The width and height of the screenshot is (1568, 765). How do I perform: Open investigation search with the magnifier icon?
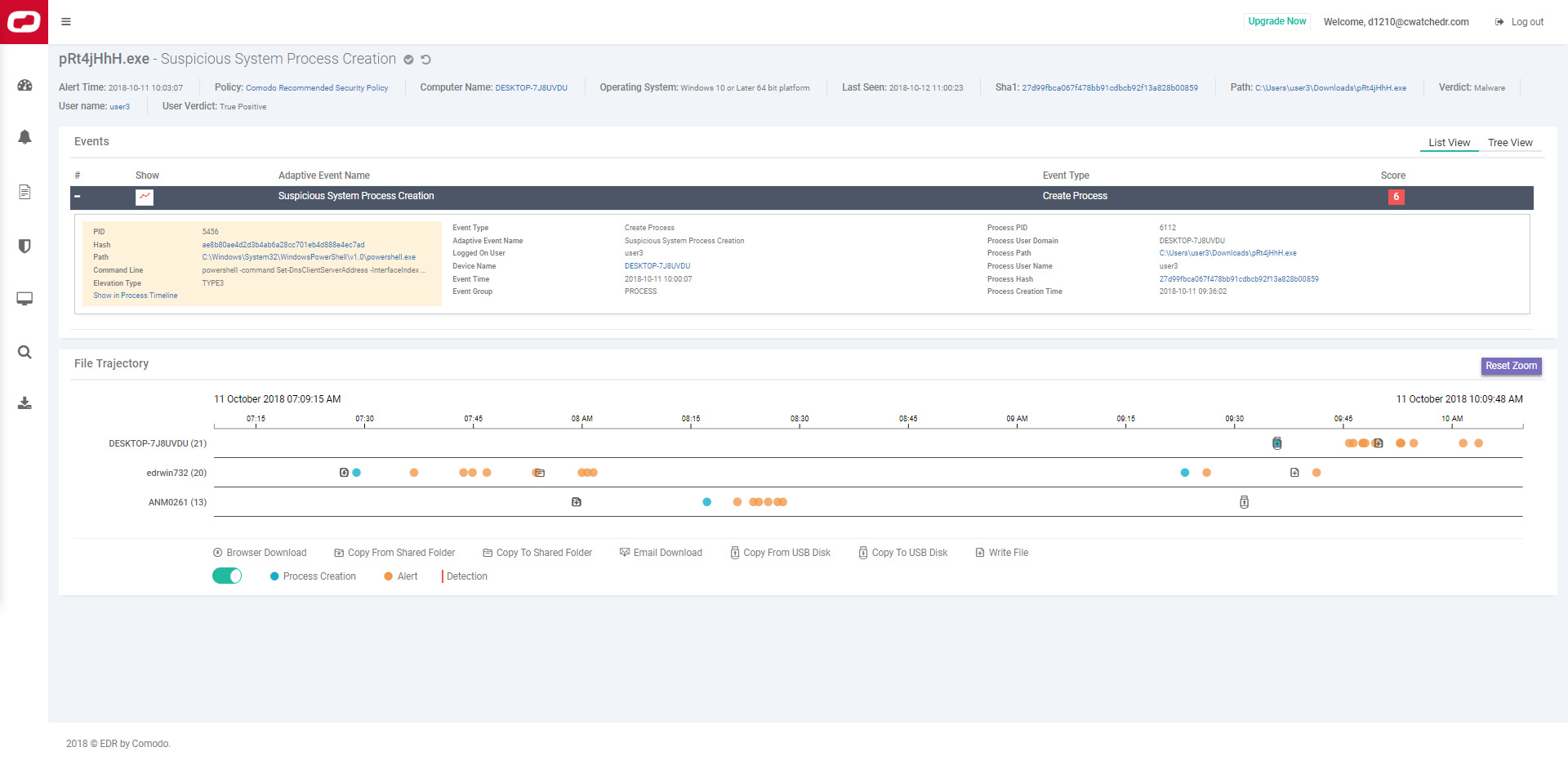[x=24, y=352]
